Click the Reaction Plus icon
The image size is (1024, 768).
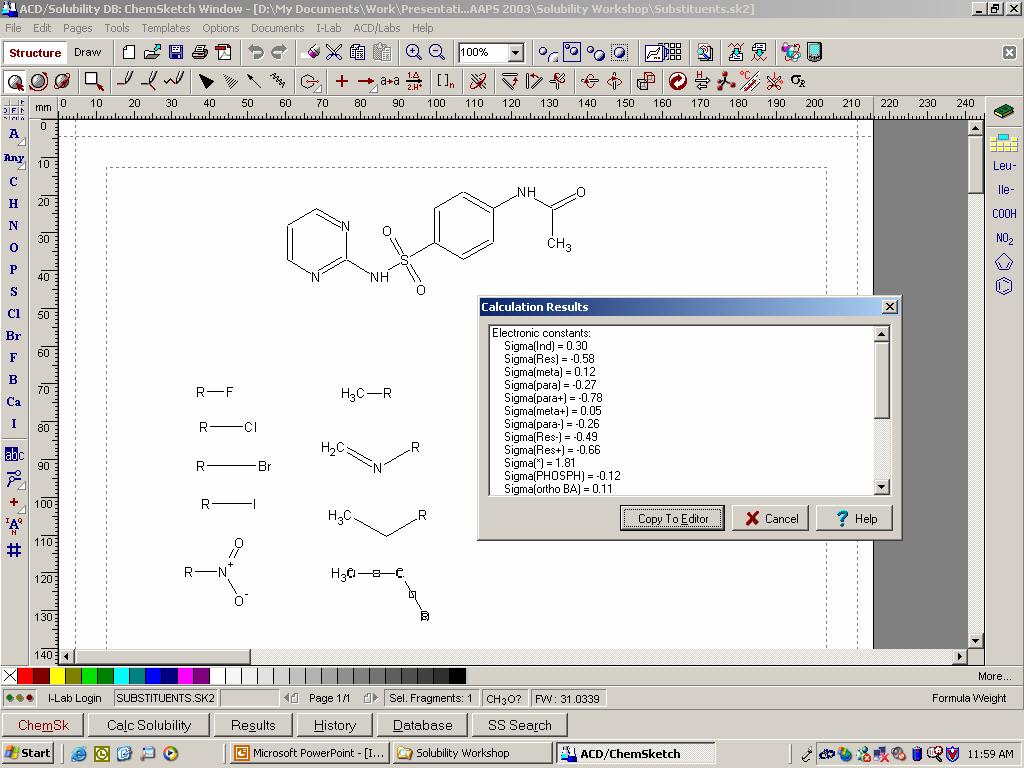[x=342, y=81]
